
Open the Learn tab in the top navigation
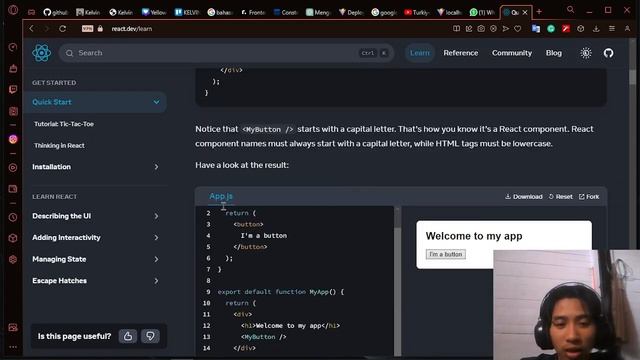tap(420, 53)
